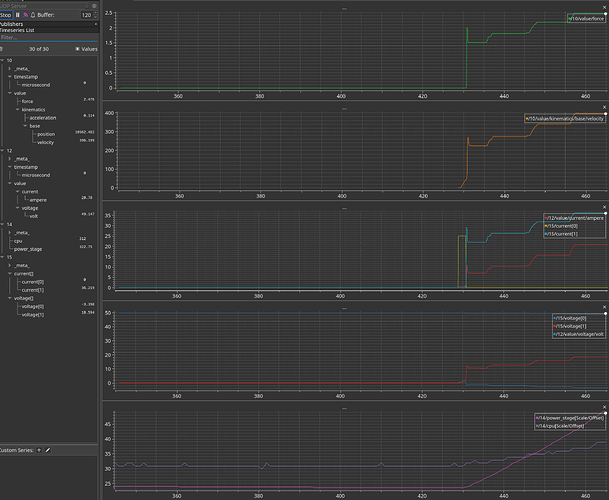Close the current ampere plot with its X
Screen dimensions: 609x500
[604, 207]
